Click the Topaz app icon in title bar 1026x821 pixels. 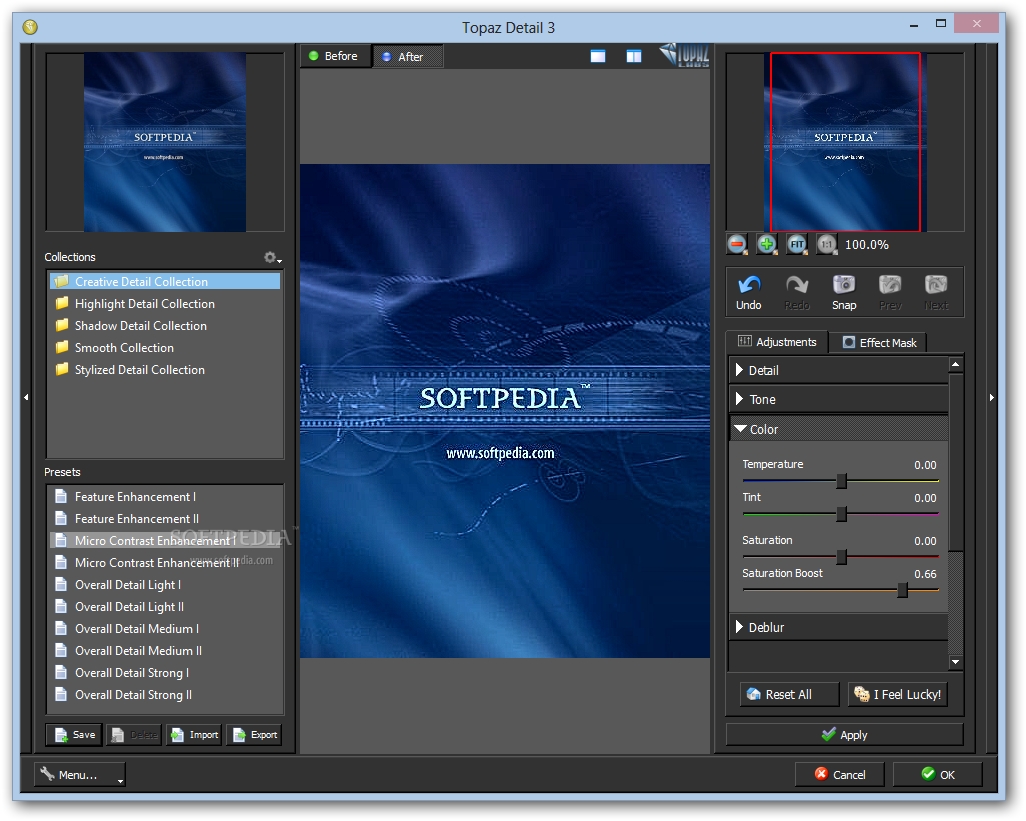(30, 27)
